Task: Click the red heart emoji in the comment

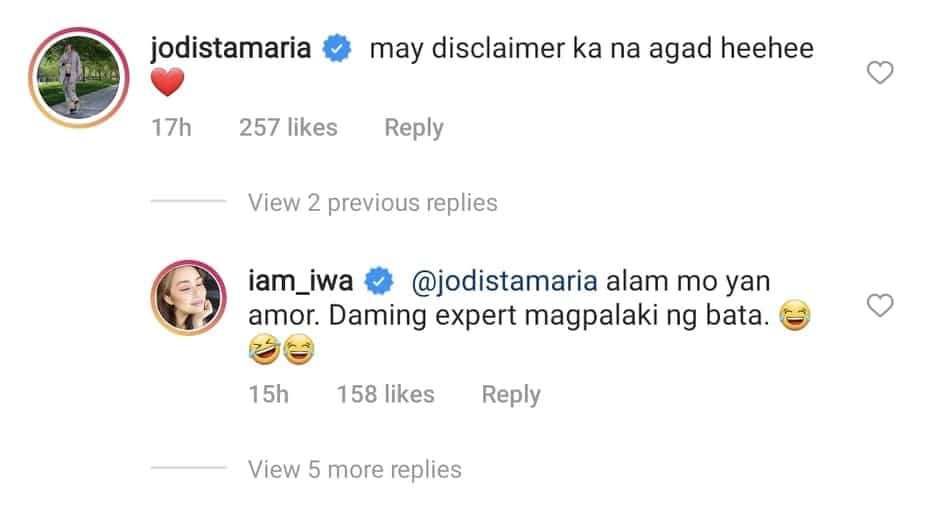Action: [x=167, y=82]
